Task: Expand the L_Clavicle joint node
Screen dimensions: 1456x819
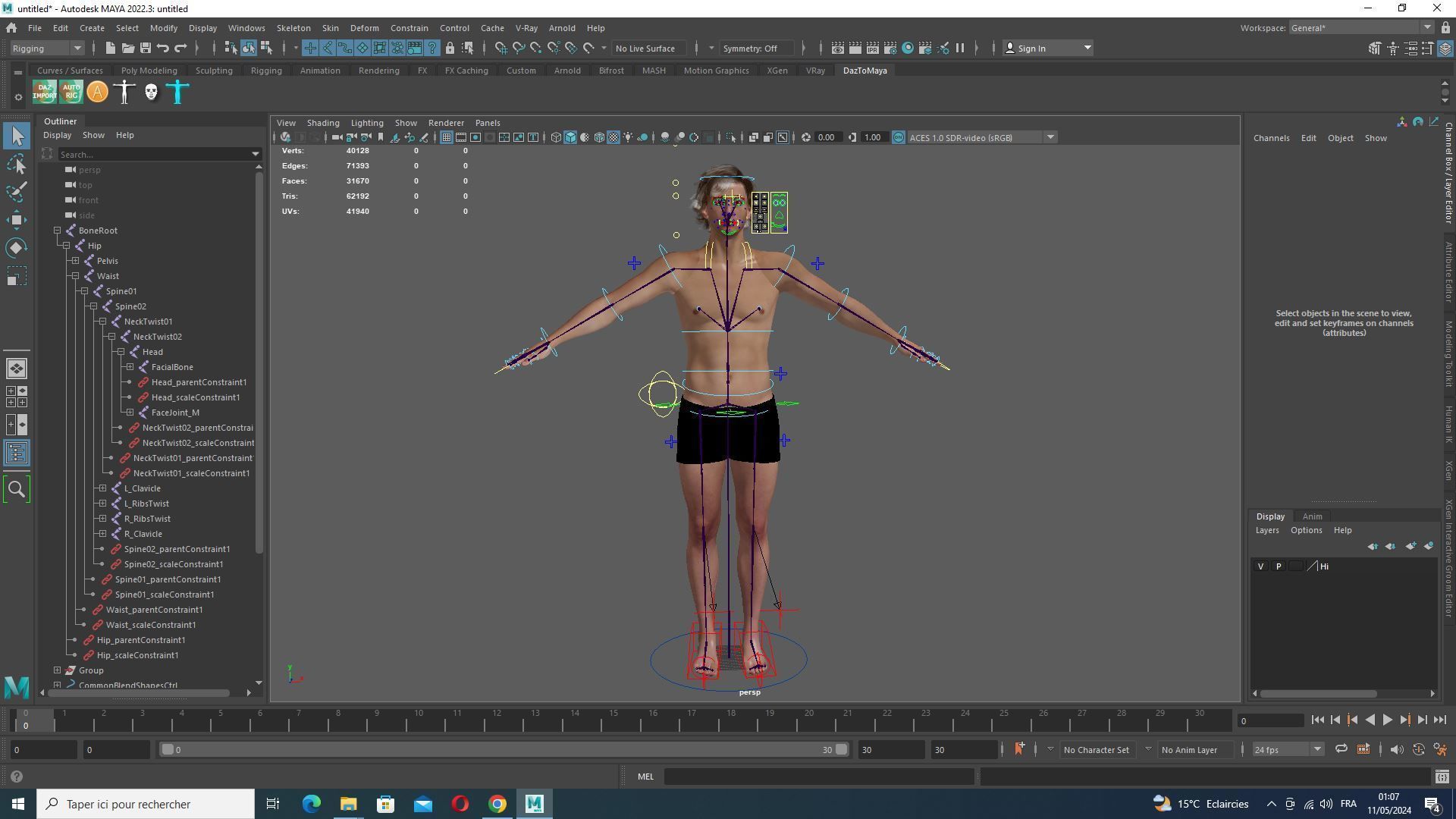Action: [103, 488]
